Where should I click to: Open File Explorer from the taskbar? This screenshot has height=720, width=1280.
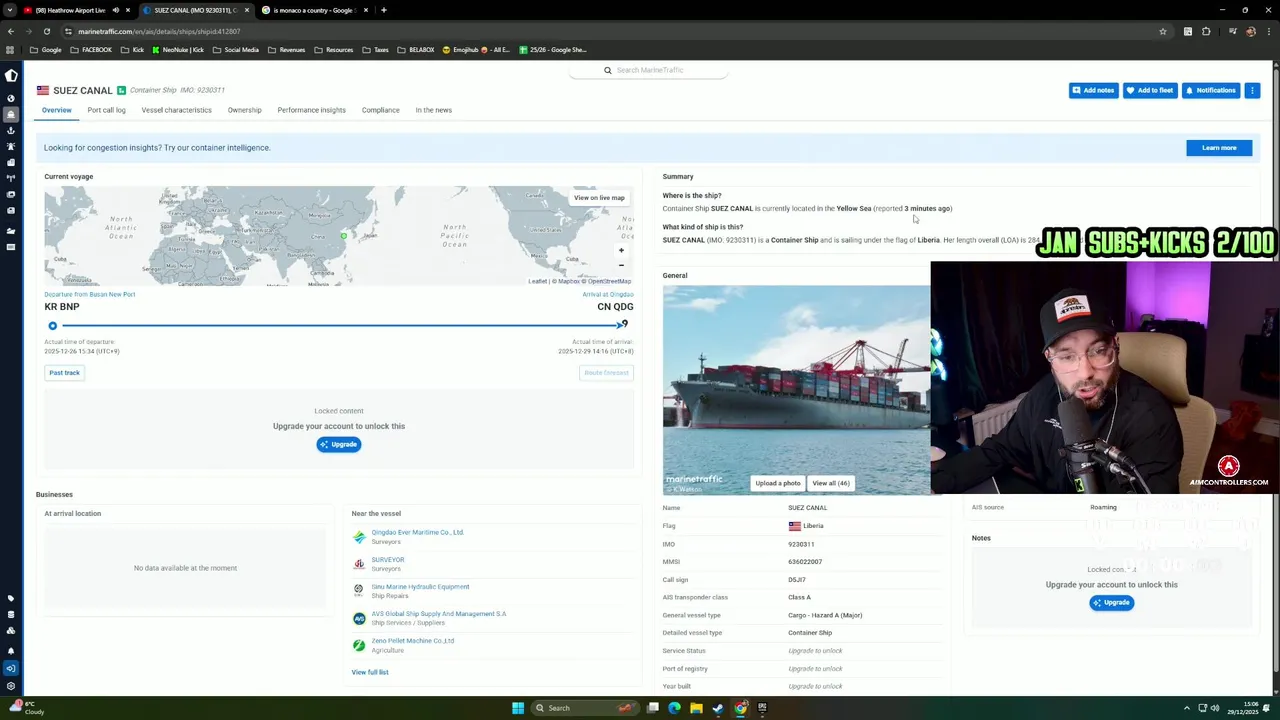coord(697,708)
